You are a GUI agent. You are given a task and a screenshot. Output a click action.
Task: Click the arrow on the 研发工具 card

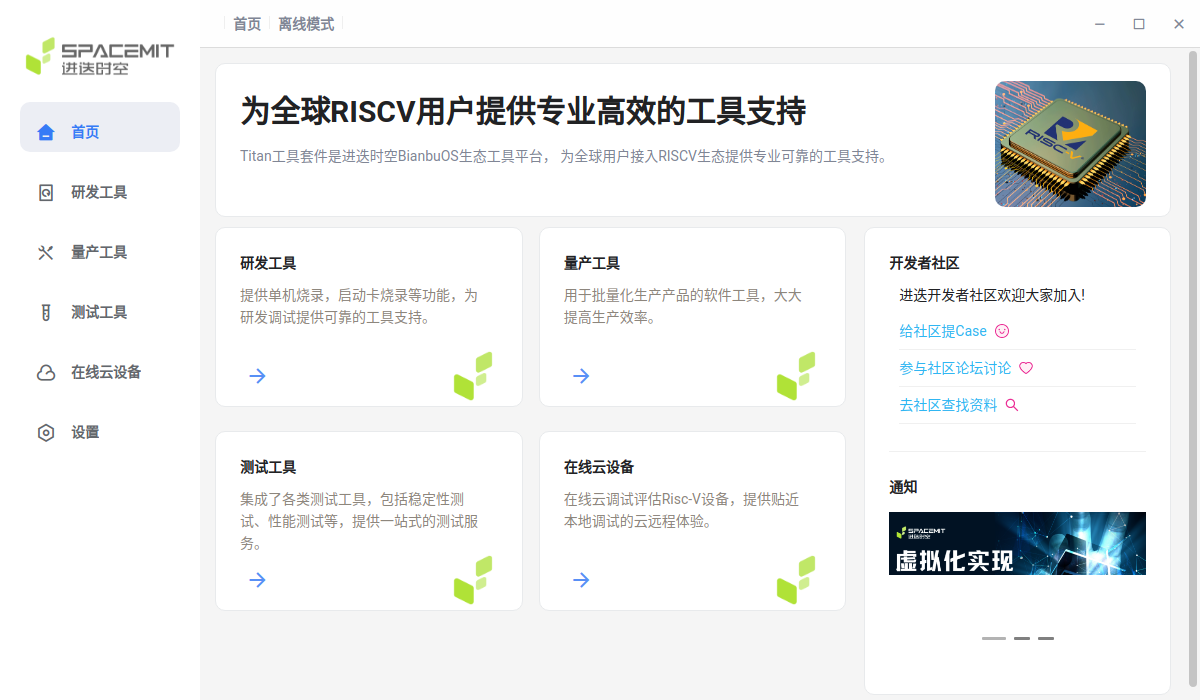click(258, 376)
